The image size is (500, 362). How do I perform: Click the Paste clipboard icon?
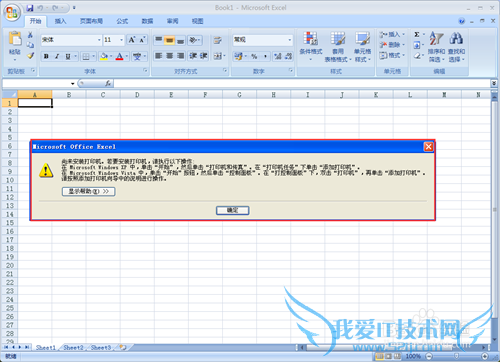coord(15,39)
